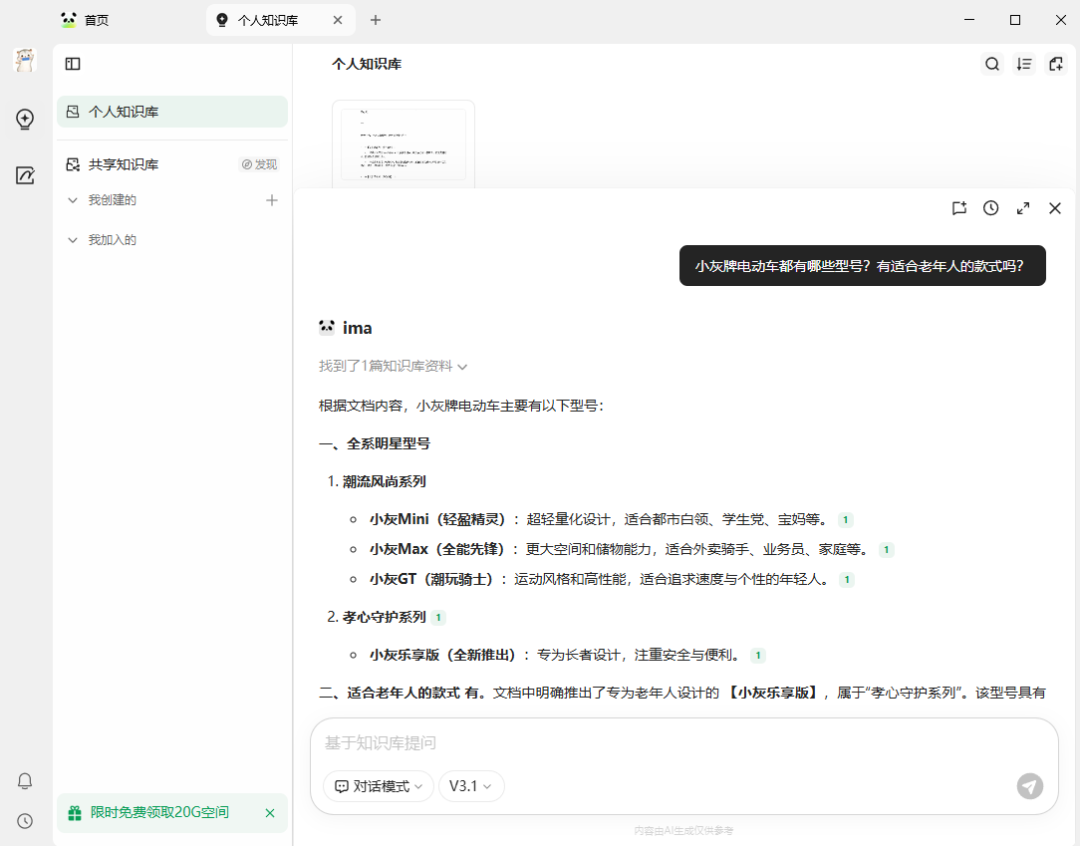Click the 个人知识库 page heading
Screen dimensions: 1080x846
click(x=366, y=64)
